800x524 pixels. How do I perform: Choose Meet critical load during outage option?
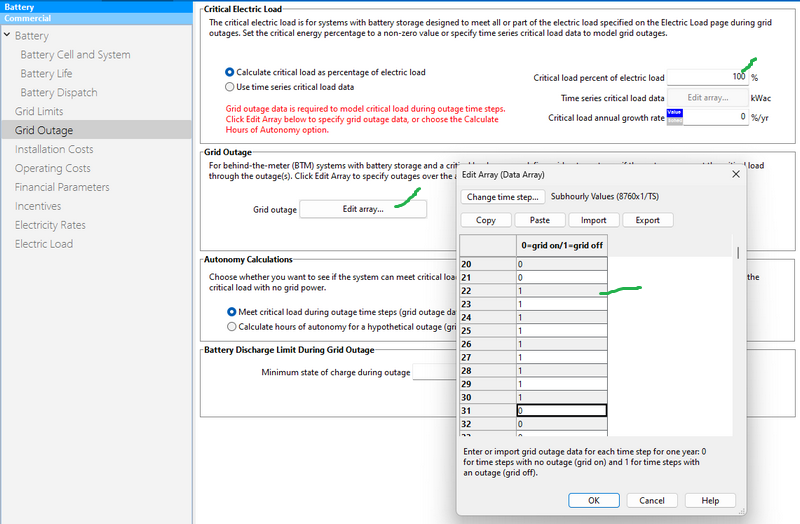coord(233,312)
